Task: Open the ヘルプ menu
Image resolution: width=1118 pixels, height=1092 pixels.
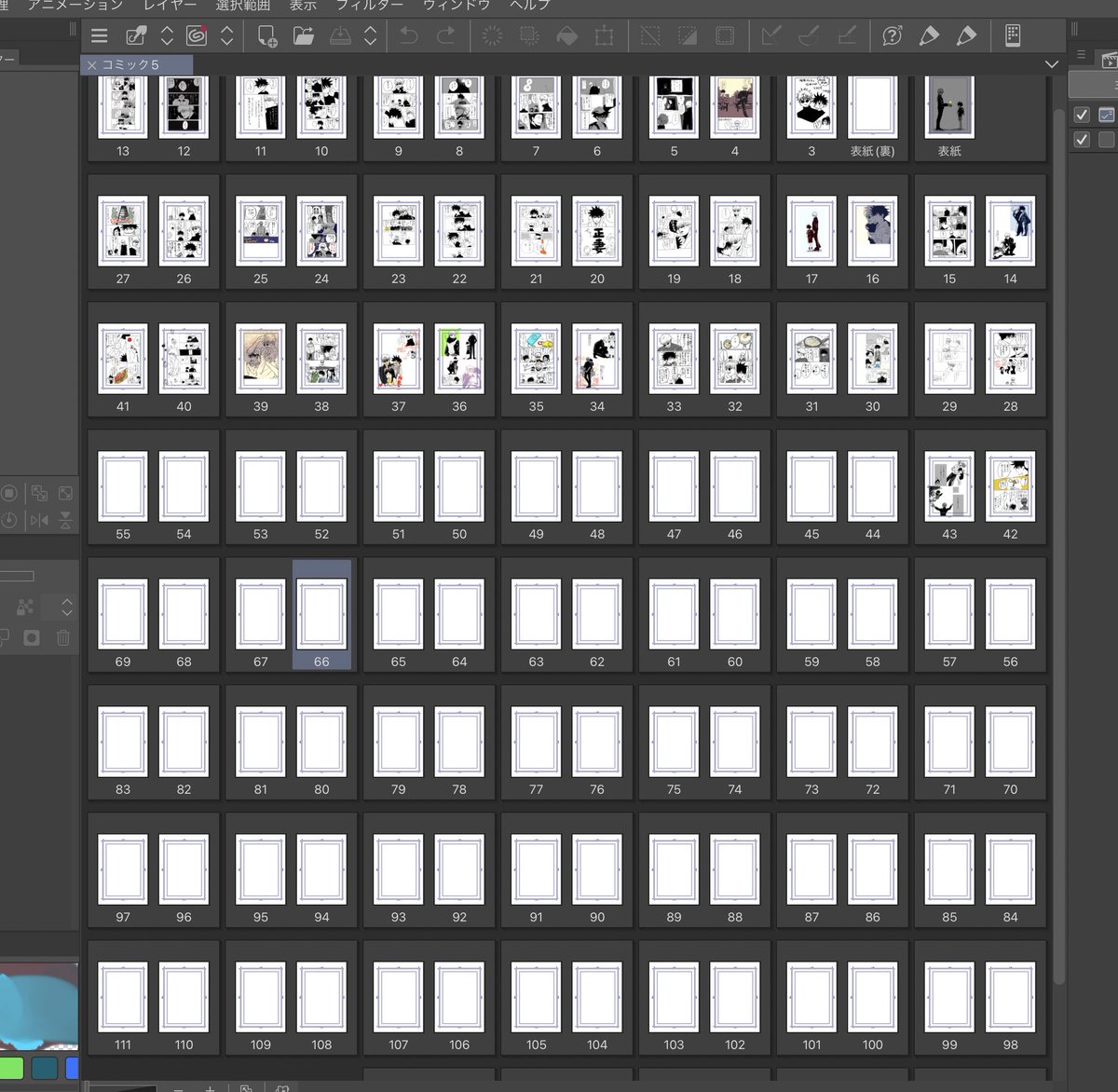Action: (x=529, y=5)
